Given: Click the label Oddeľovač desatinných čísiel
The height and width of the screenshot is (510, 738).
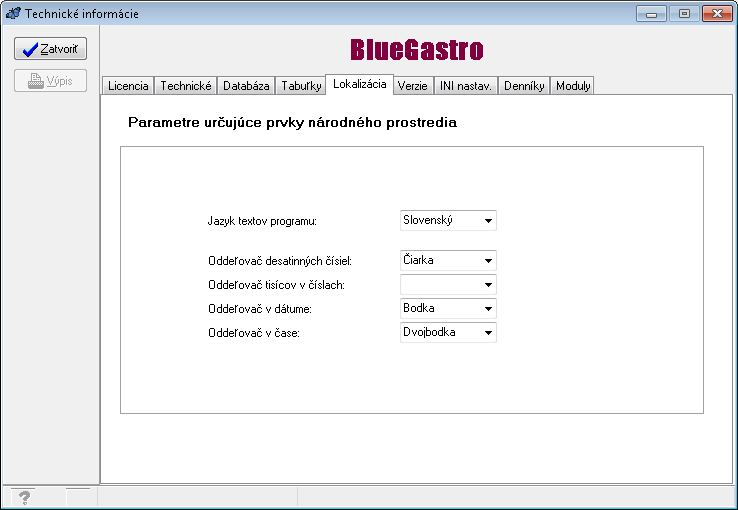Looking at the screenshot, I should pyautogui.click(x=280, y=261).
